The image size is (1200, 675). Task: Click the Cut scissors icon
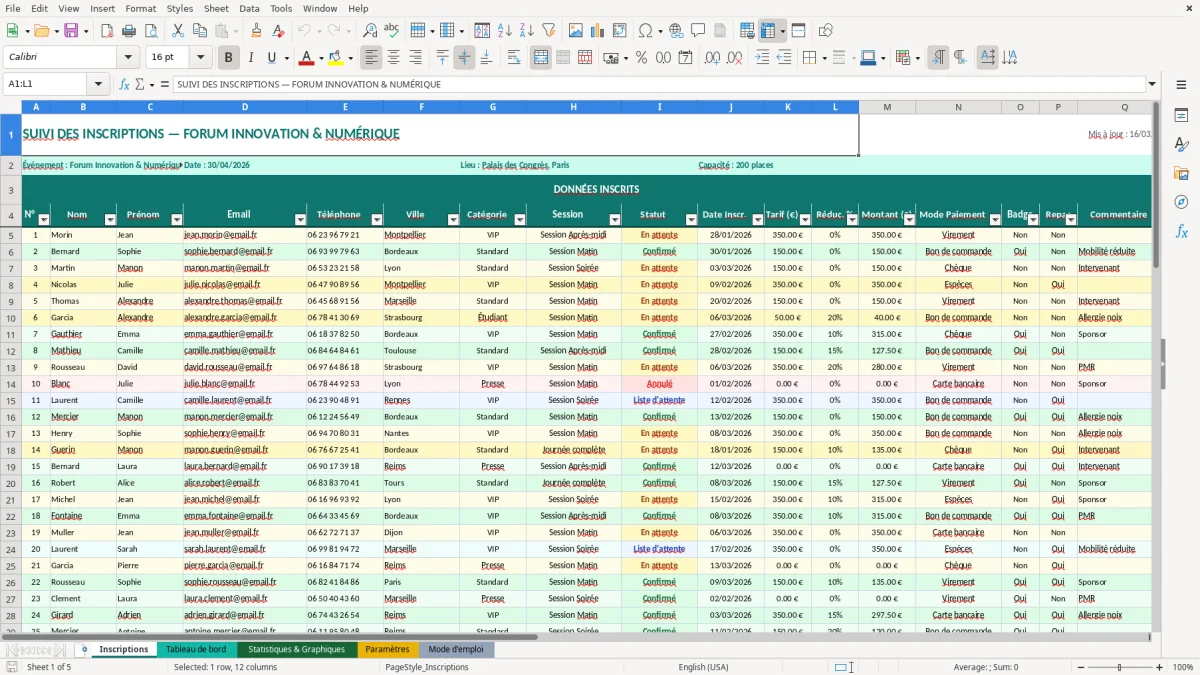click(x=178, y=31)
